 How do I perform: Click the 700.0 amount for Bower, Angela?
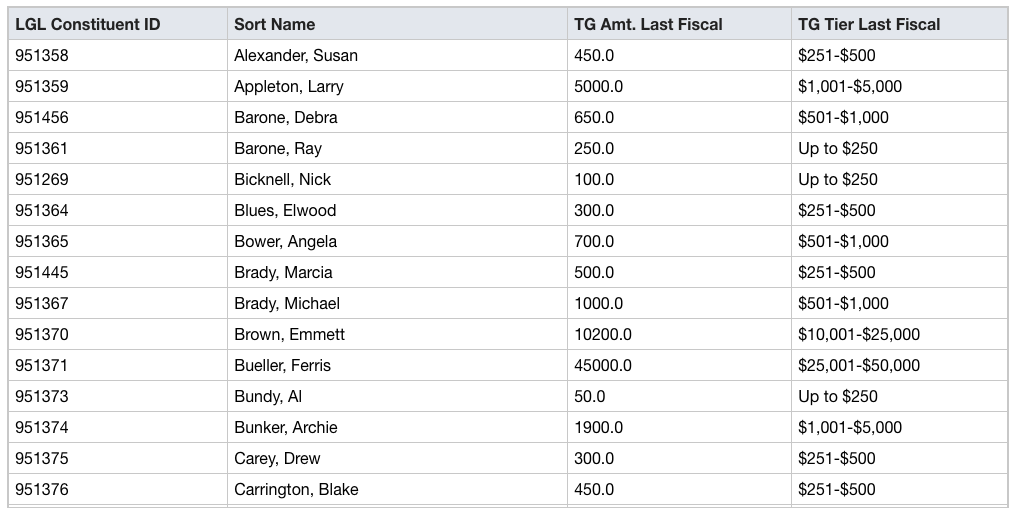(x=594, y=242)
